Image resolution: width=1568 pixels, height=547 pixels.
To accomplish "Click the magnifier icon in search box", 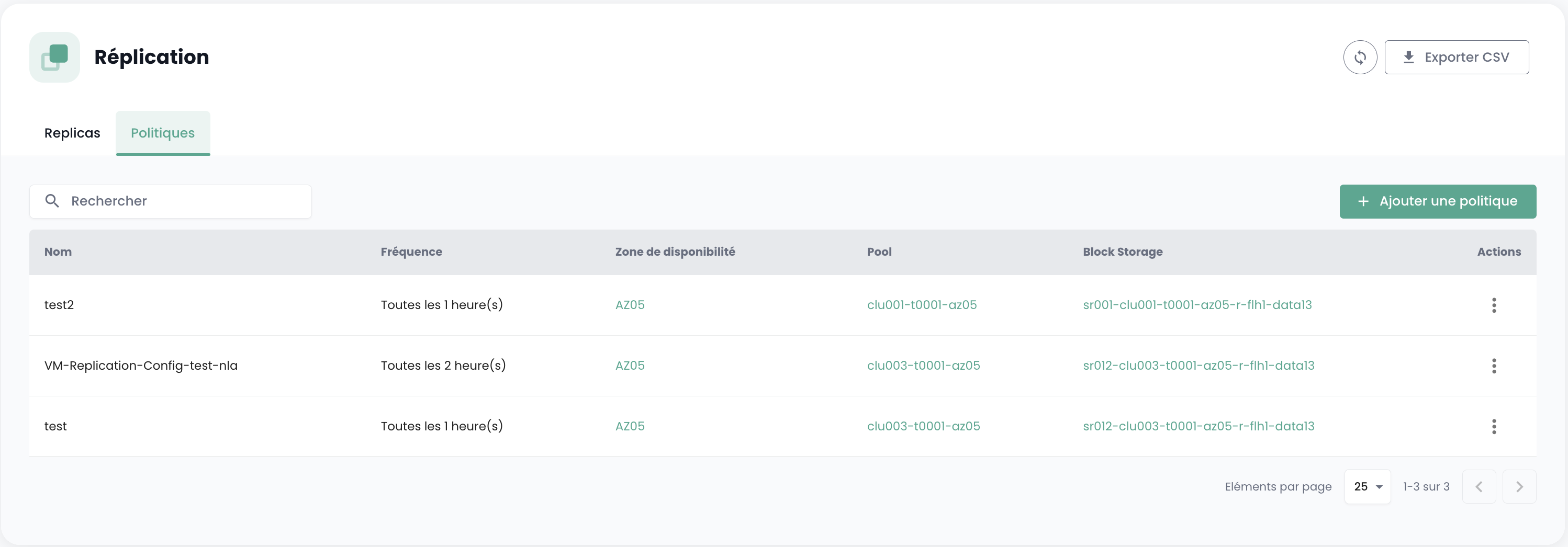I will click(52, 201).
